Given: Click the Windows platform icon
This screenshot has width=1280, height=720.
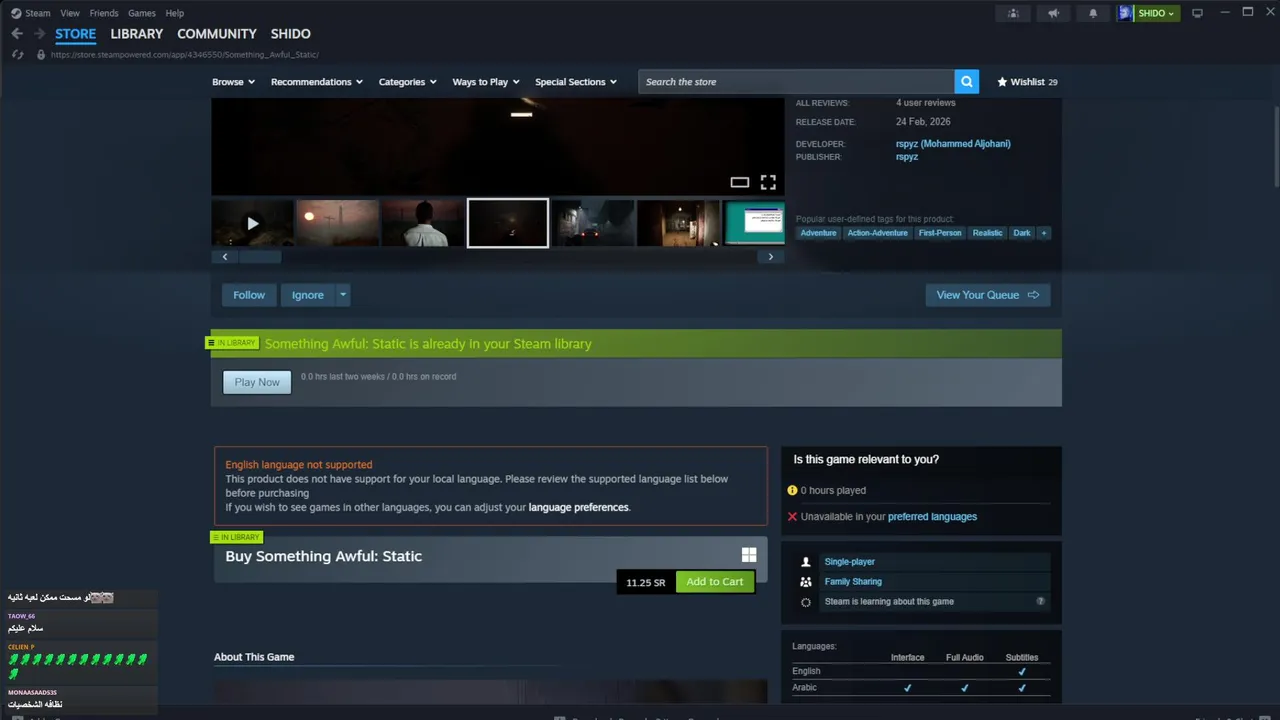Looking at the screenshot, I should pos(749,555).
